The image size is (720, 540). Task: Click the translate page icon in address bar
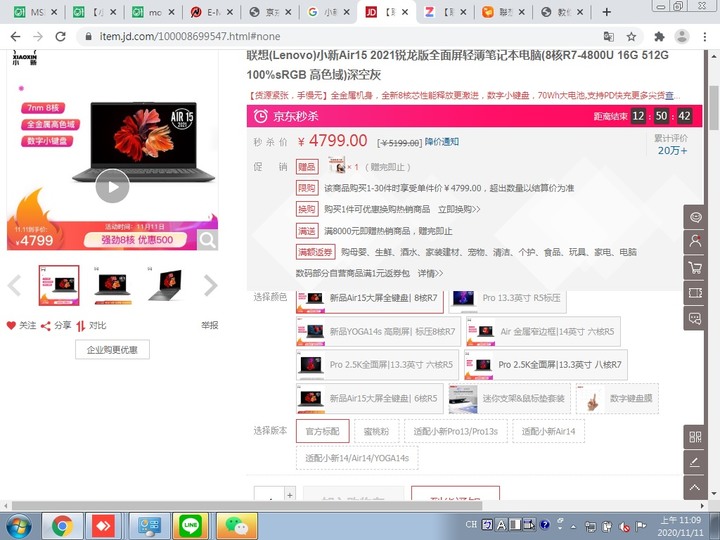[608, 37]
